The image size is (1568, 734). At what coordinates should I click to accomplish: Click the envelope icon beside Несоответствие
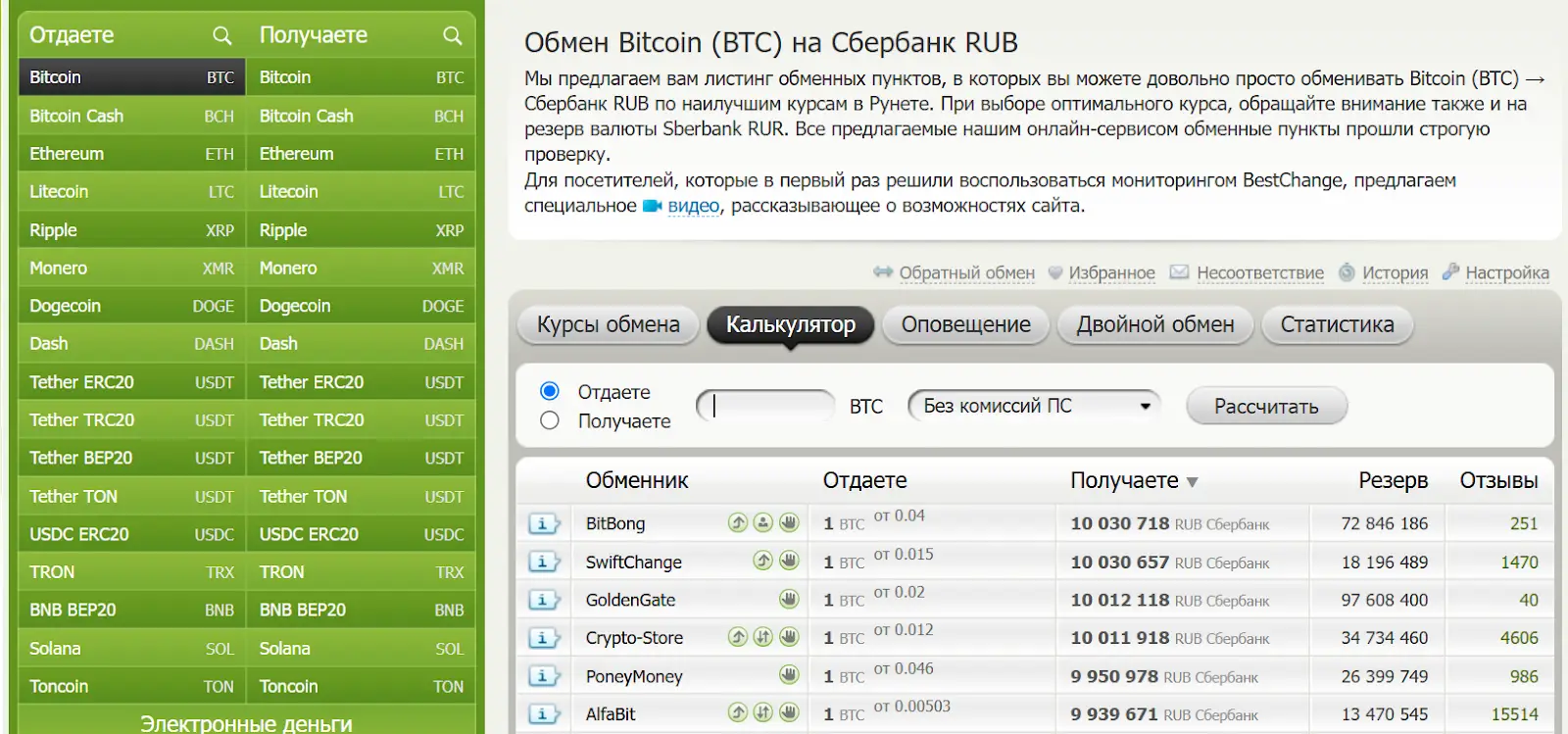1179,271
